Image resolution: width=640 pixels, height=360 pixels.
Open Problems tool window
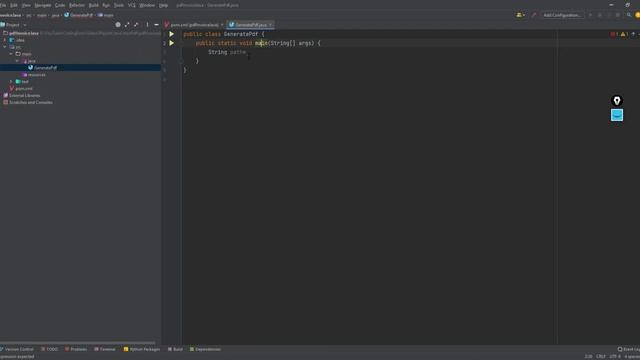pyautogui.click(x=76, y=349)
